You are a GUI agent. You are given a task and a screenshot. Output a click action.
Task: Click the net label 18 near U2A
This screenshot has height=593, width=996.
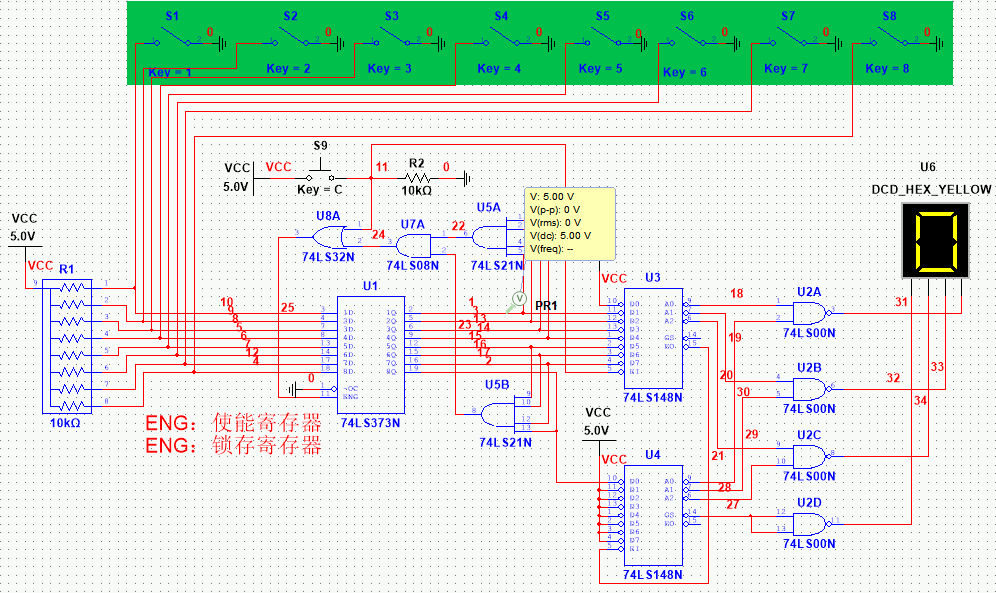click(737, 293)
